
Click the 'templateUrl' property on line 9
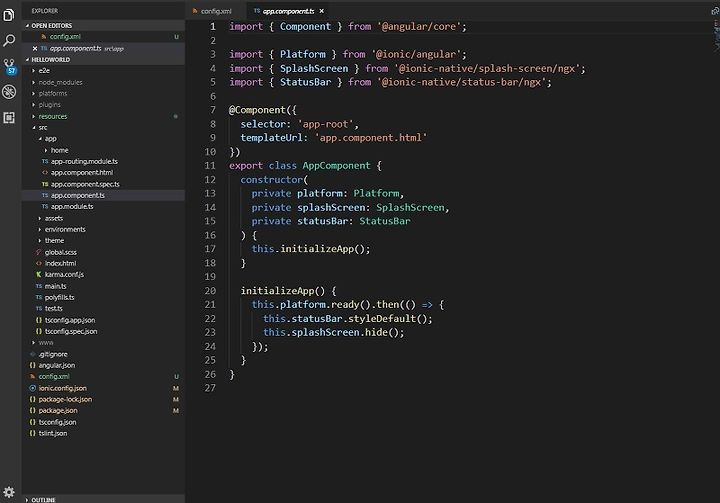271,138
